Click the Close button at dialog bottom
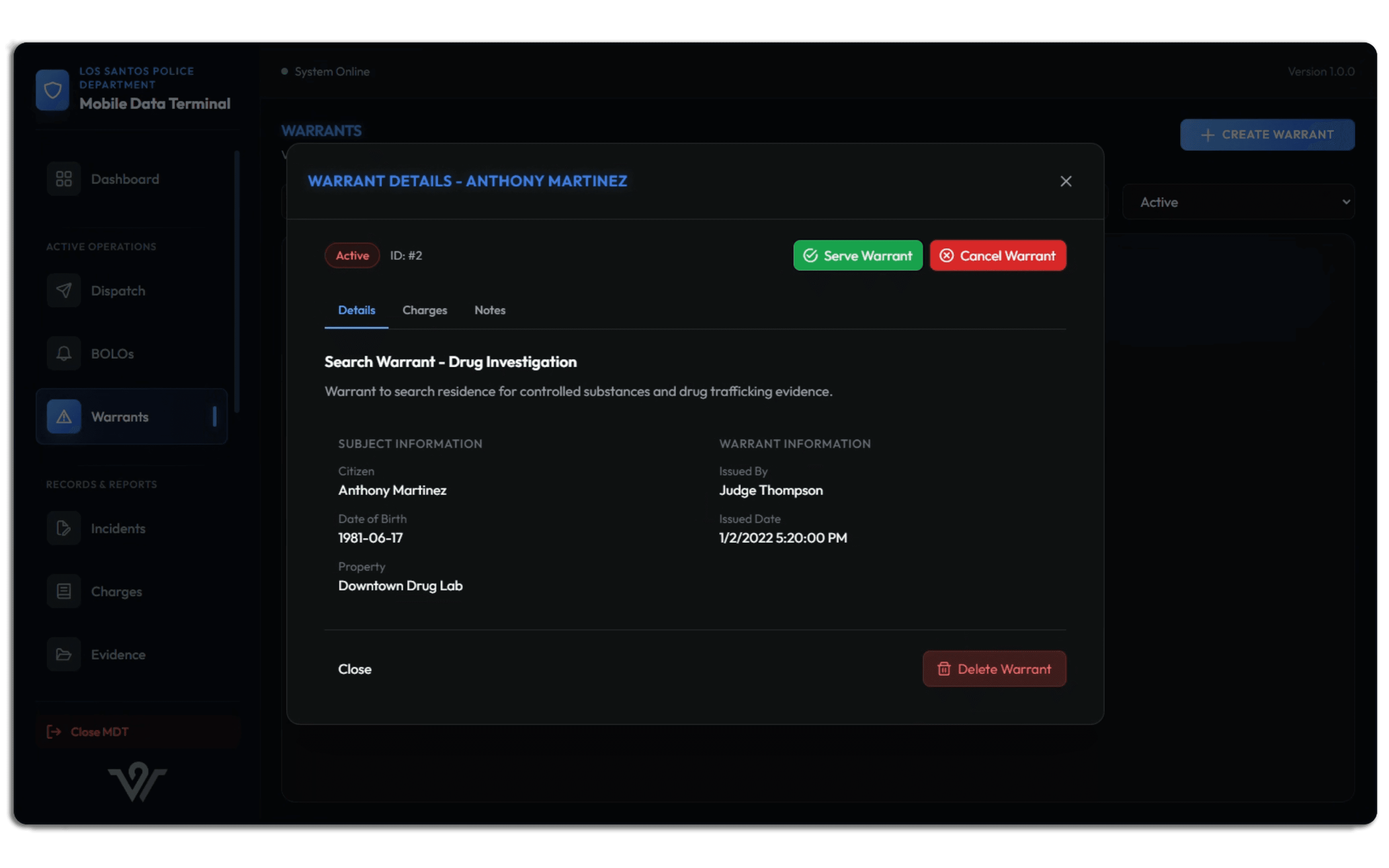 (355, 669)
